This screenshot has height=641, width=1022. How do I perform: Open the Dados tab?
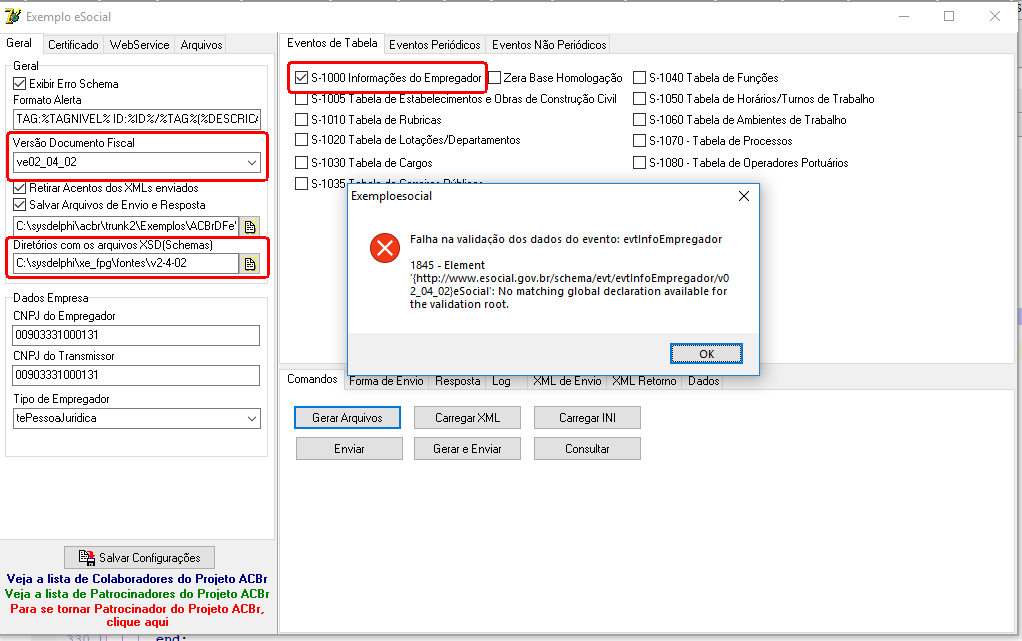coord(704,381)
